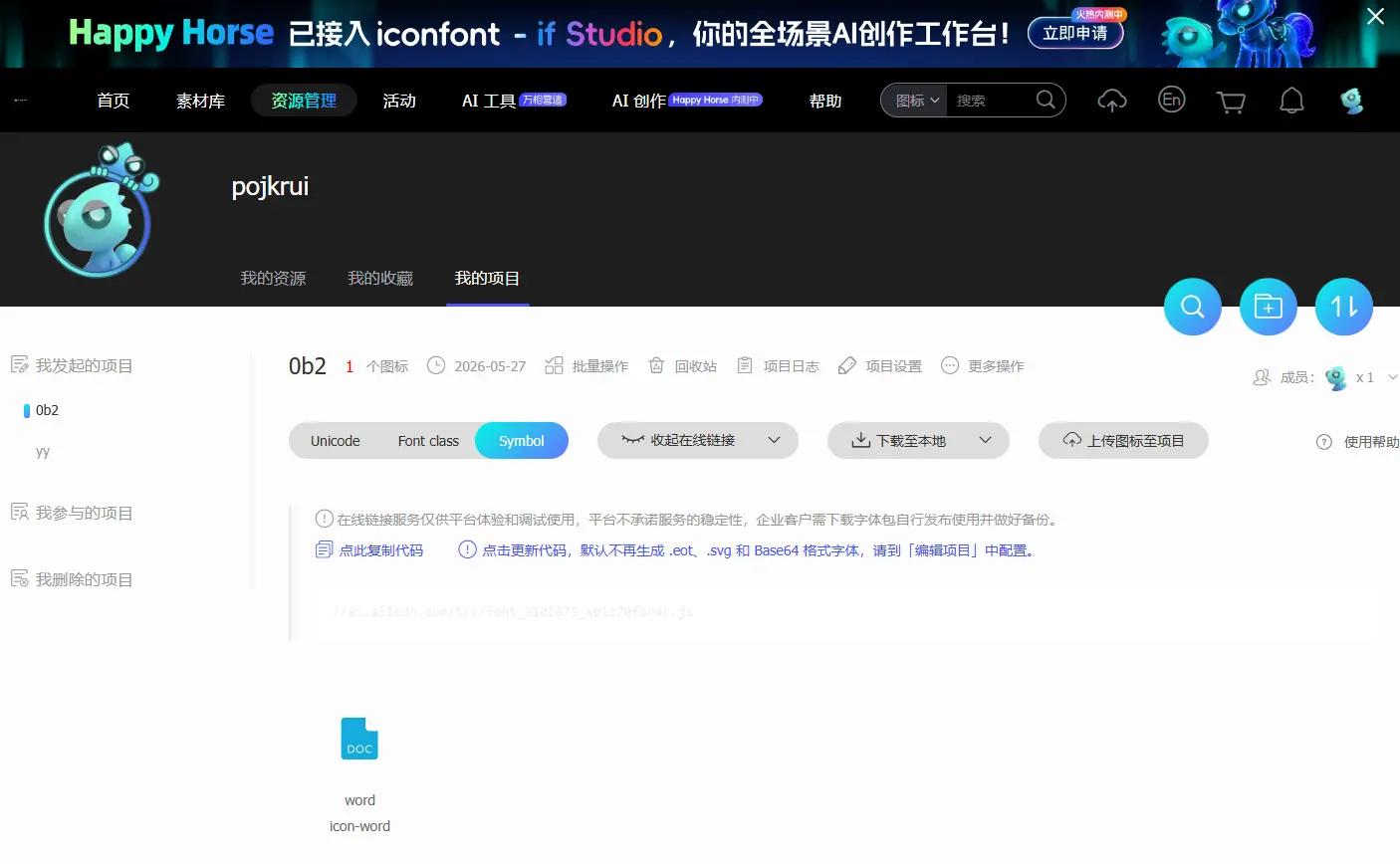Click the round new project folder button
The height and width of the screenshot is (864, 1400).
pos(1269,307)
